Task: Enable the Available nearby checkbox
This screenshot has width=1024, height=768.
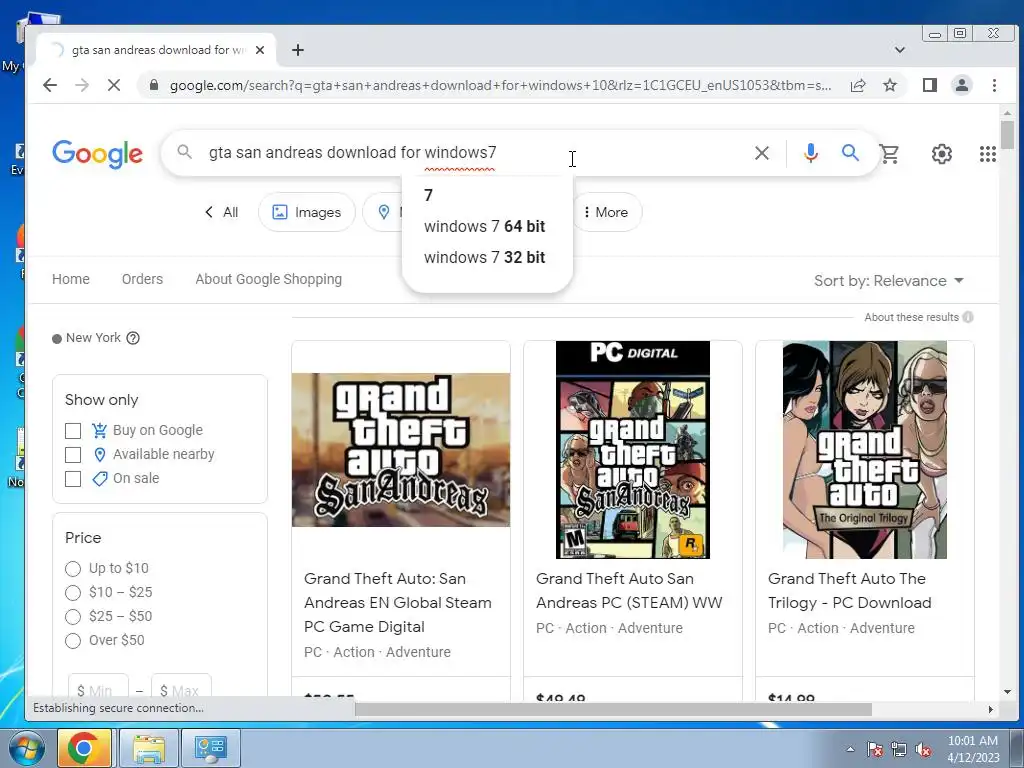Action: coord(73,455)
